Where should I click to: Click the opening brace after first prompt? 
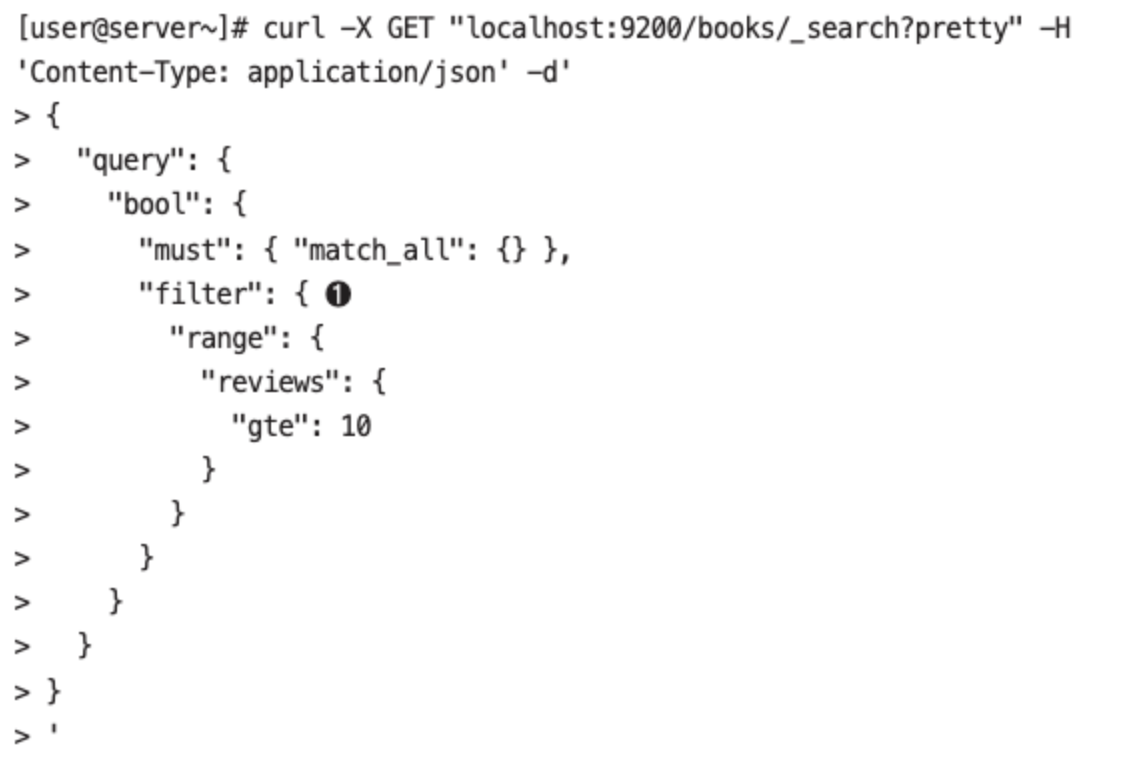point(53,116)
